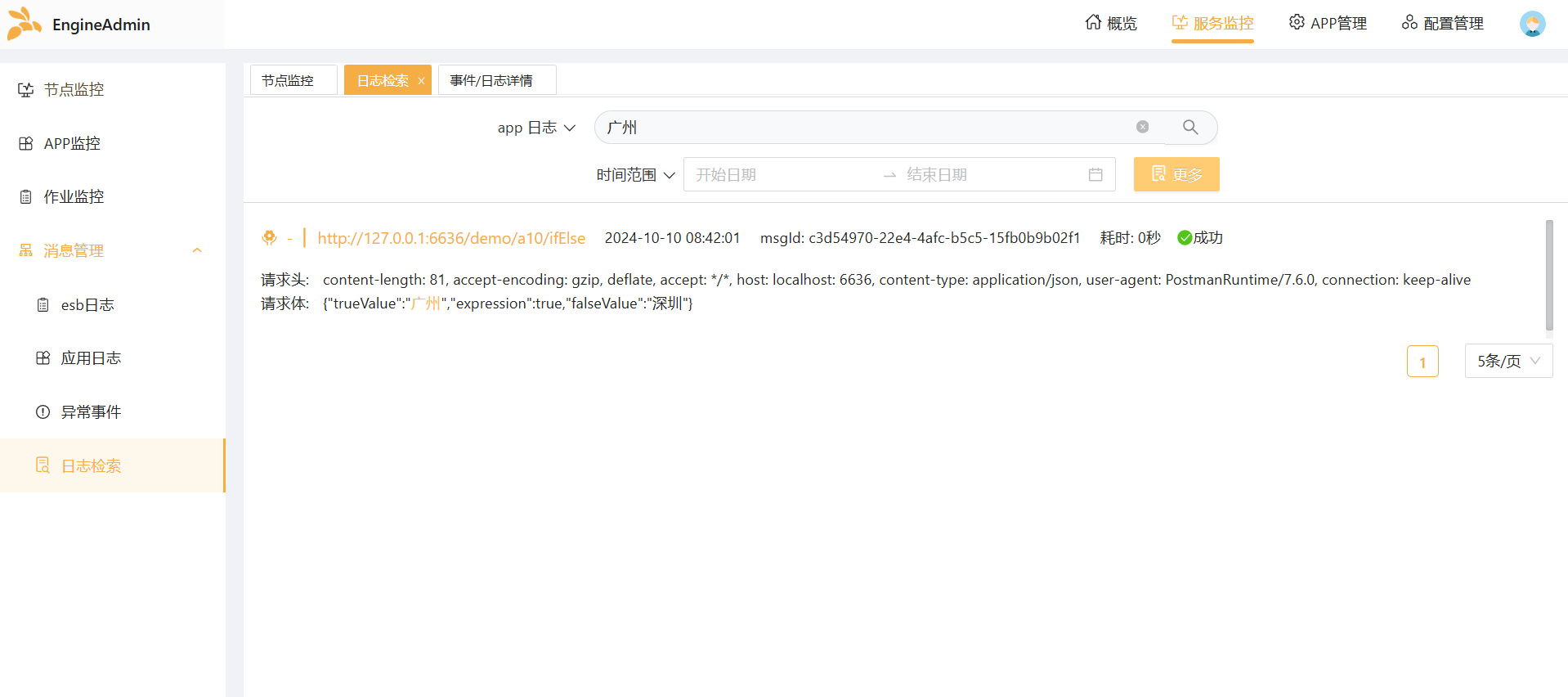Image resolution: width=1568 pixels, height=697 pixels.
Task: Open 配置管理 from top navigation
Action: pyautogui.click(x=1443, y=24)
